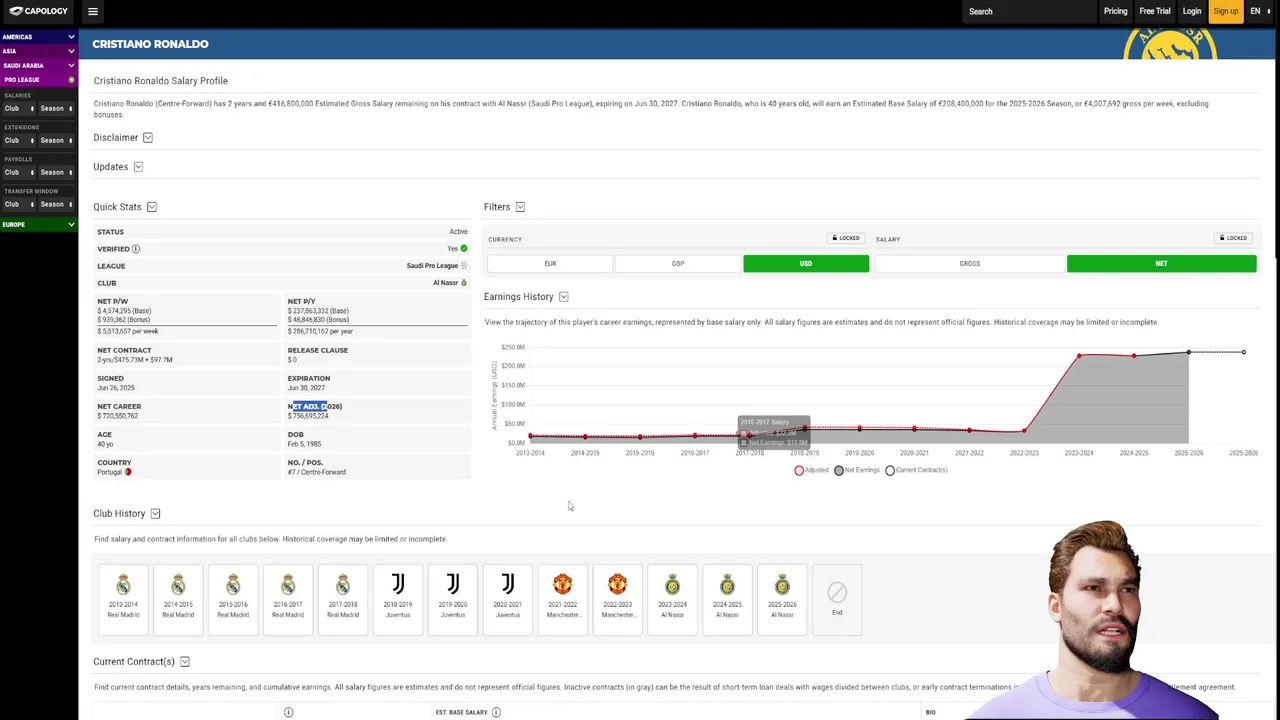Click the 2023-2024 data point on chart
The image size is (1280, 720).
[1079, 356]
